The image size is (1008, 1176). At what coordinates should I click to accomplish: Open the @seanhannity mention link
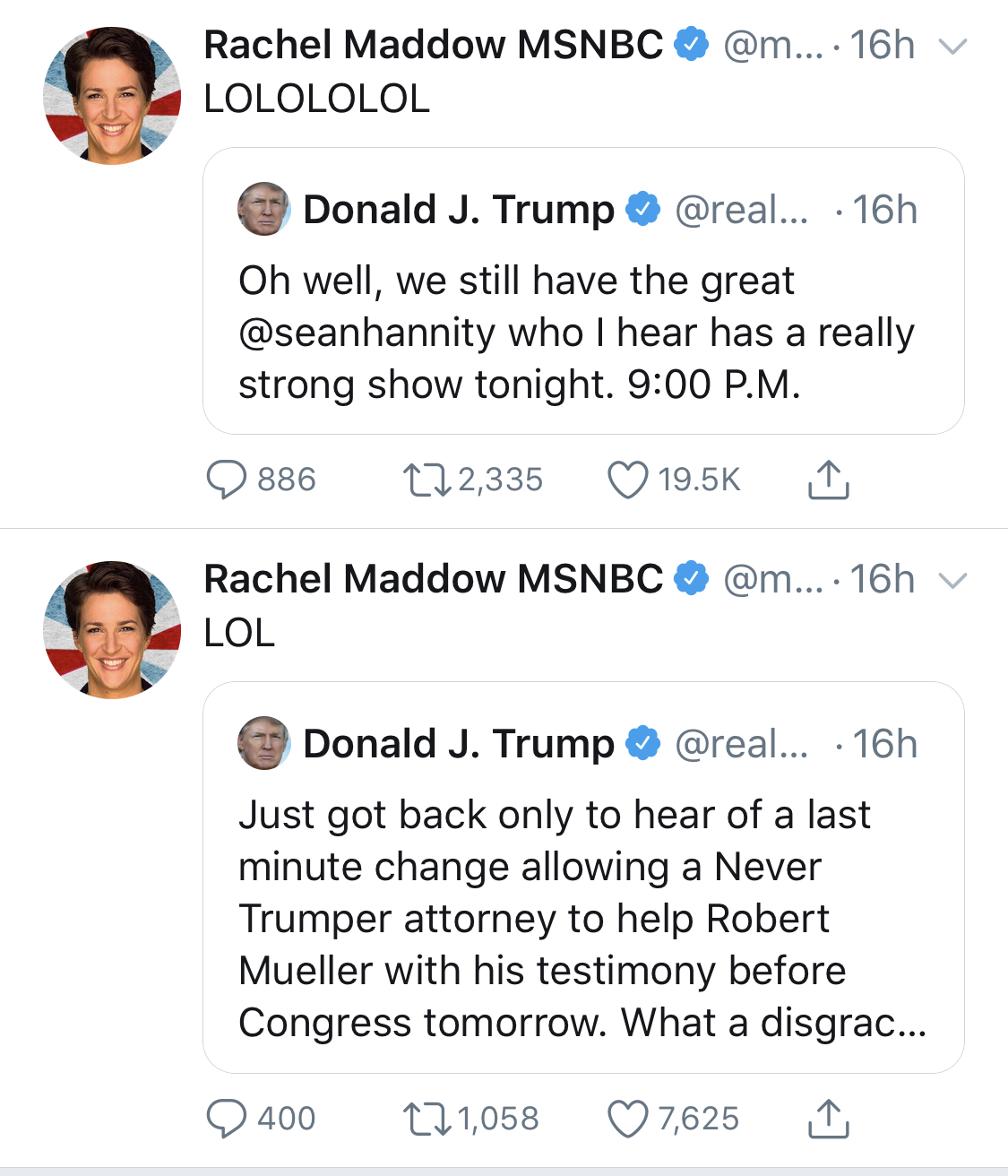366,333
